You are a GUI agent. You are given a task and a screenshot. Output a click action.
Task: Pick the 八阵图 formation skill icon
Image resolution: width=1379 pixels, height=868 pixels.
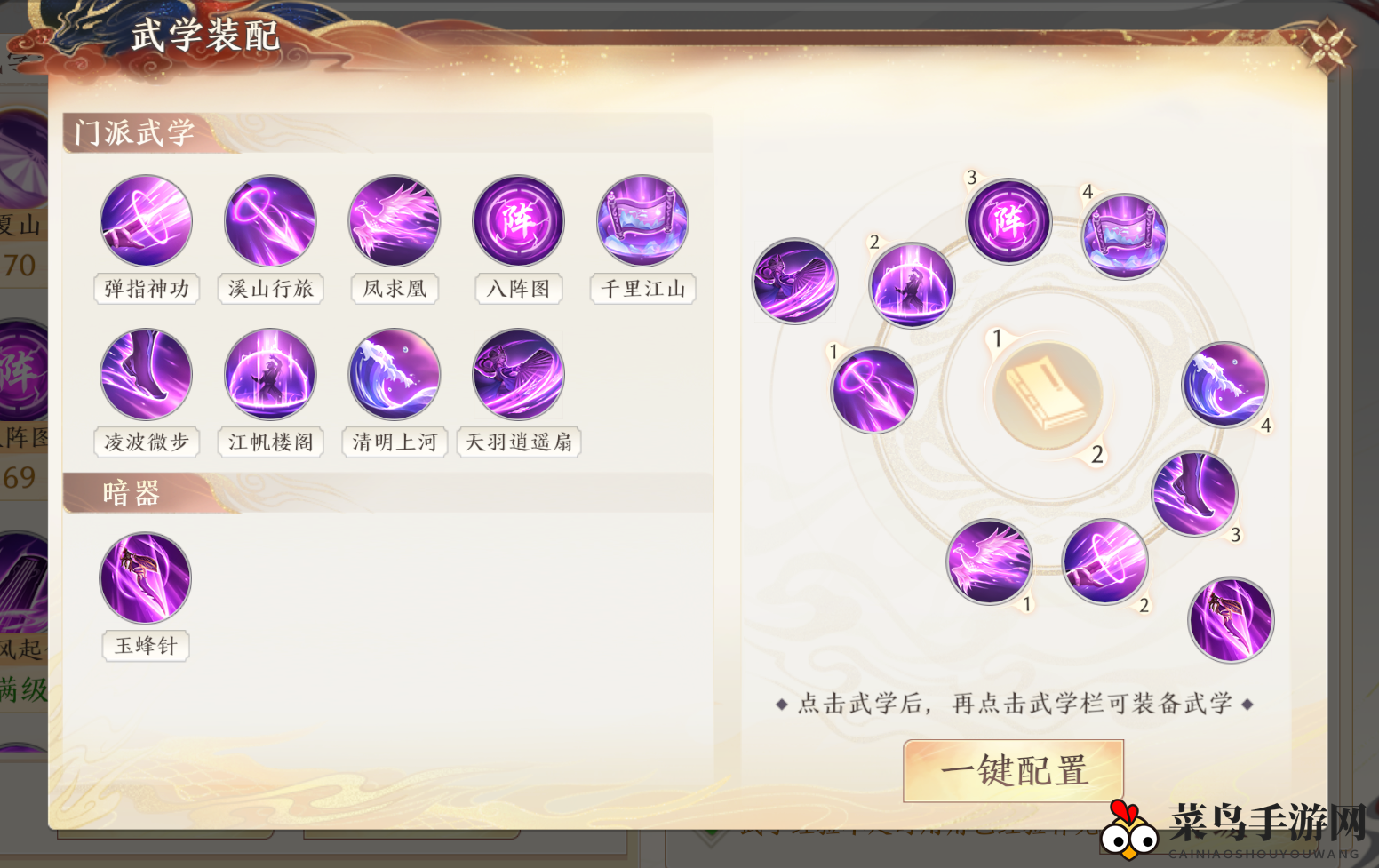518,220
